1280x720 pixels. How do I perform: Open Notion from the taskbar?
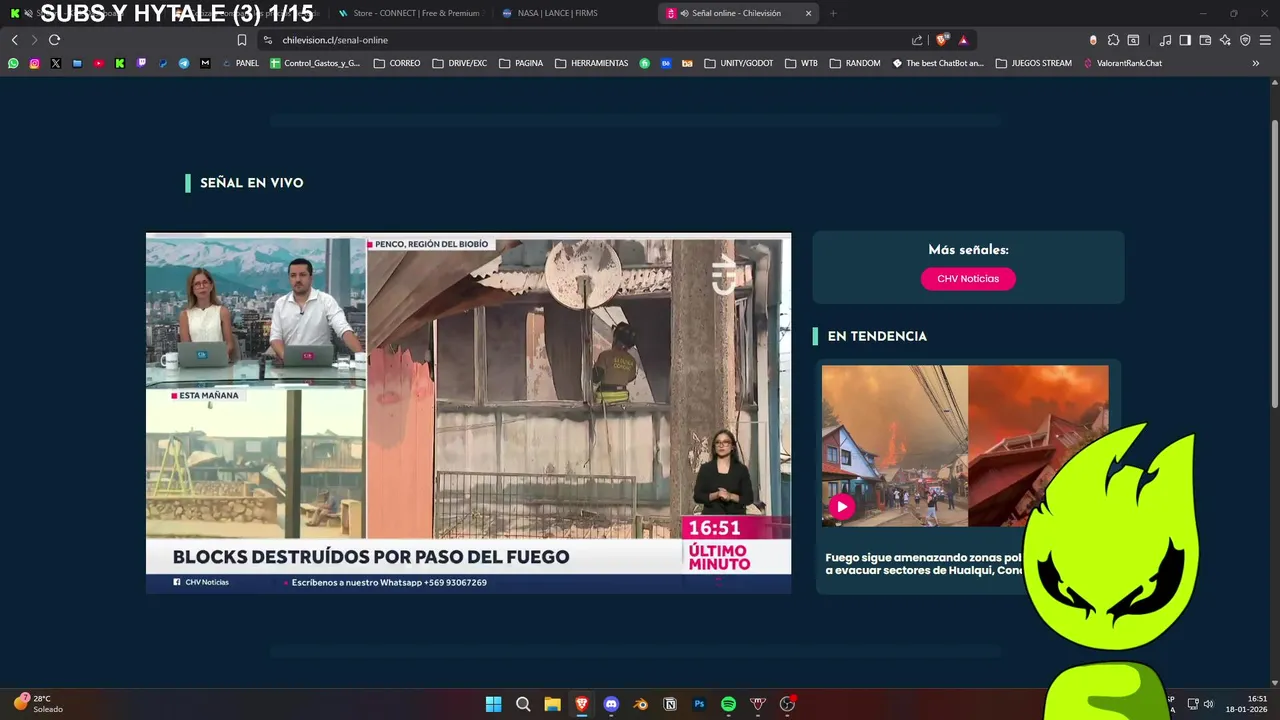670,704
